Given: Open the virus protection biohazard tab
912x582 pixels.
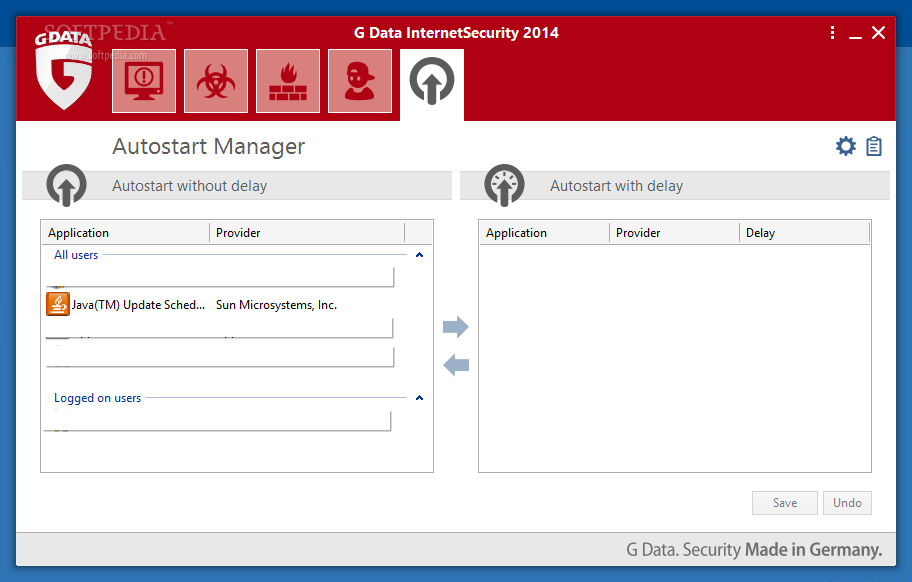Looking at the screenshot, I should (216, 81).
